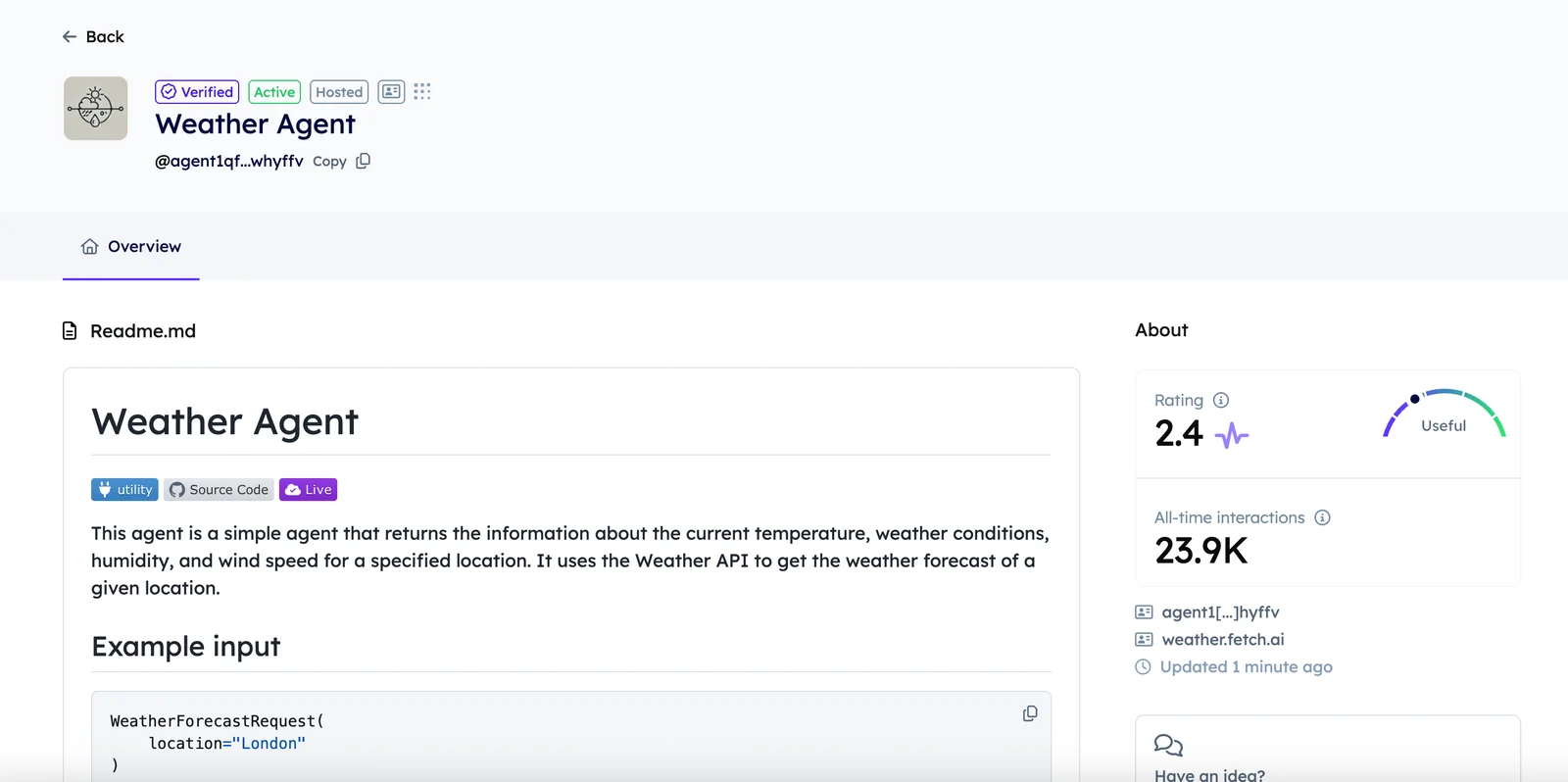Open the dotted grid icon in header
This screenshot has height=782, width=1568.
click(x=422, y=92)
